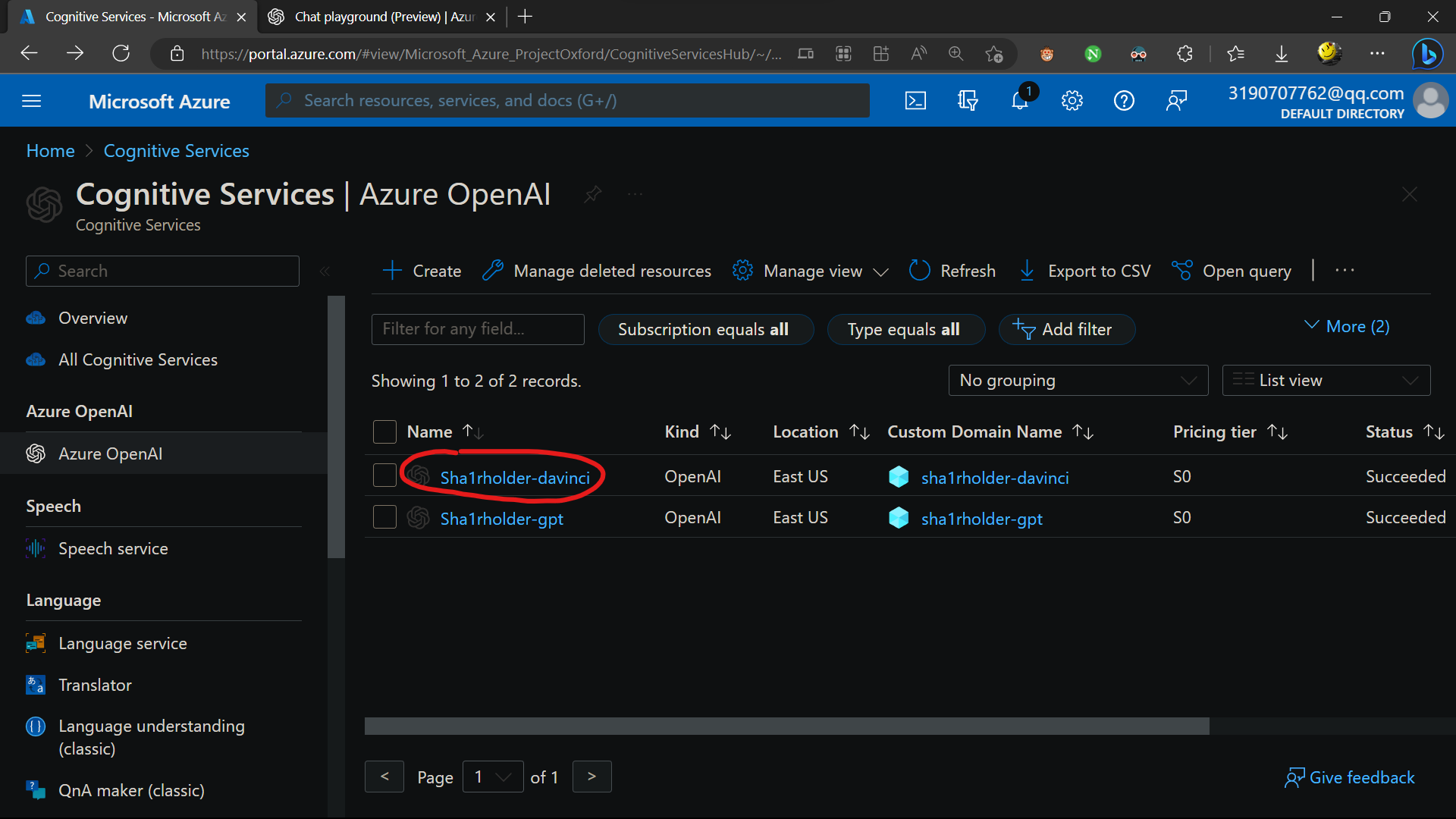
Task: Expand the No grouping dropdown
Action: [x=1078, y=380]
